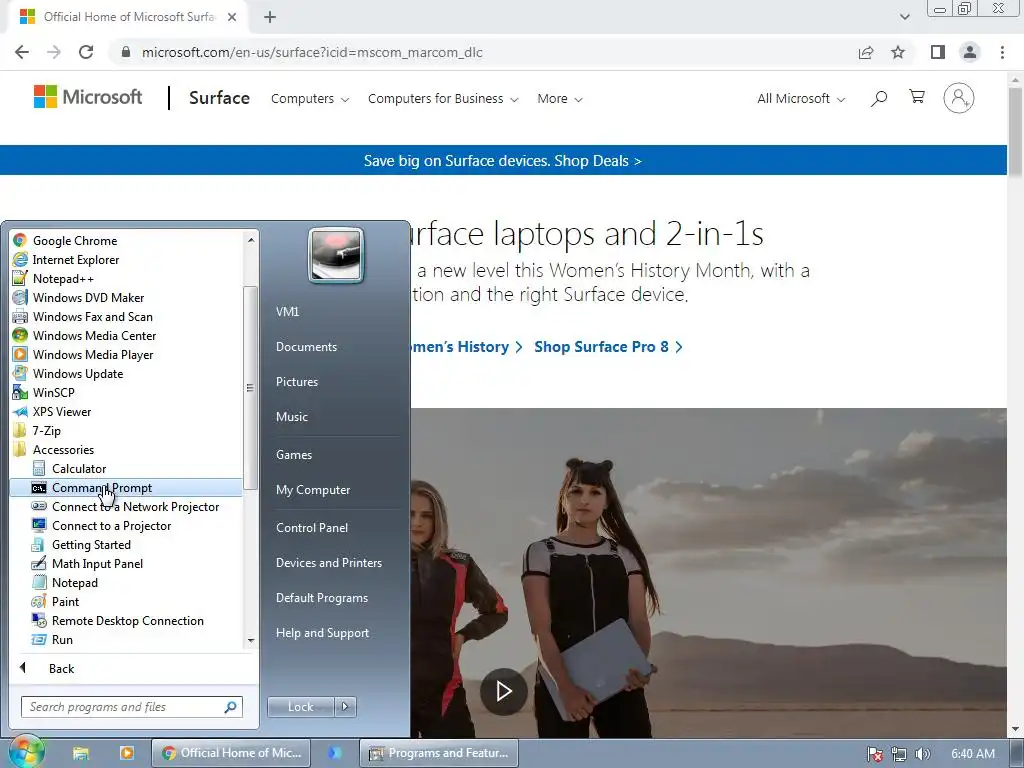This screenshot has height=768, width=1024.
Task: Click the Lock button
Action: coord(300,707)
